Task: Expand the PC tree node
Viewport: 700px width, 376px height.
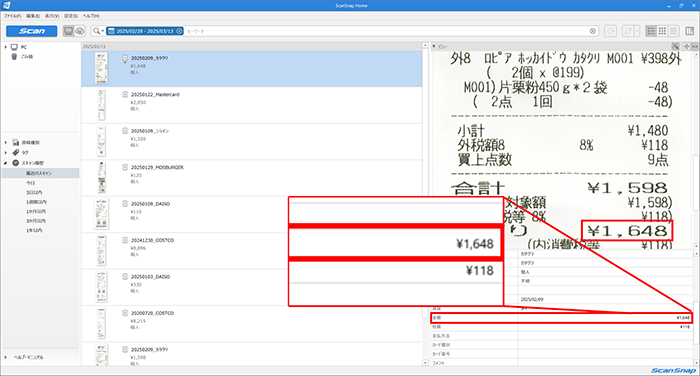Action: 6,47
